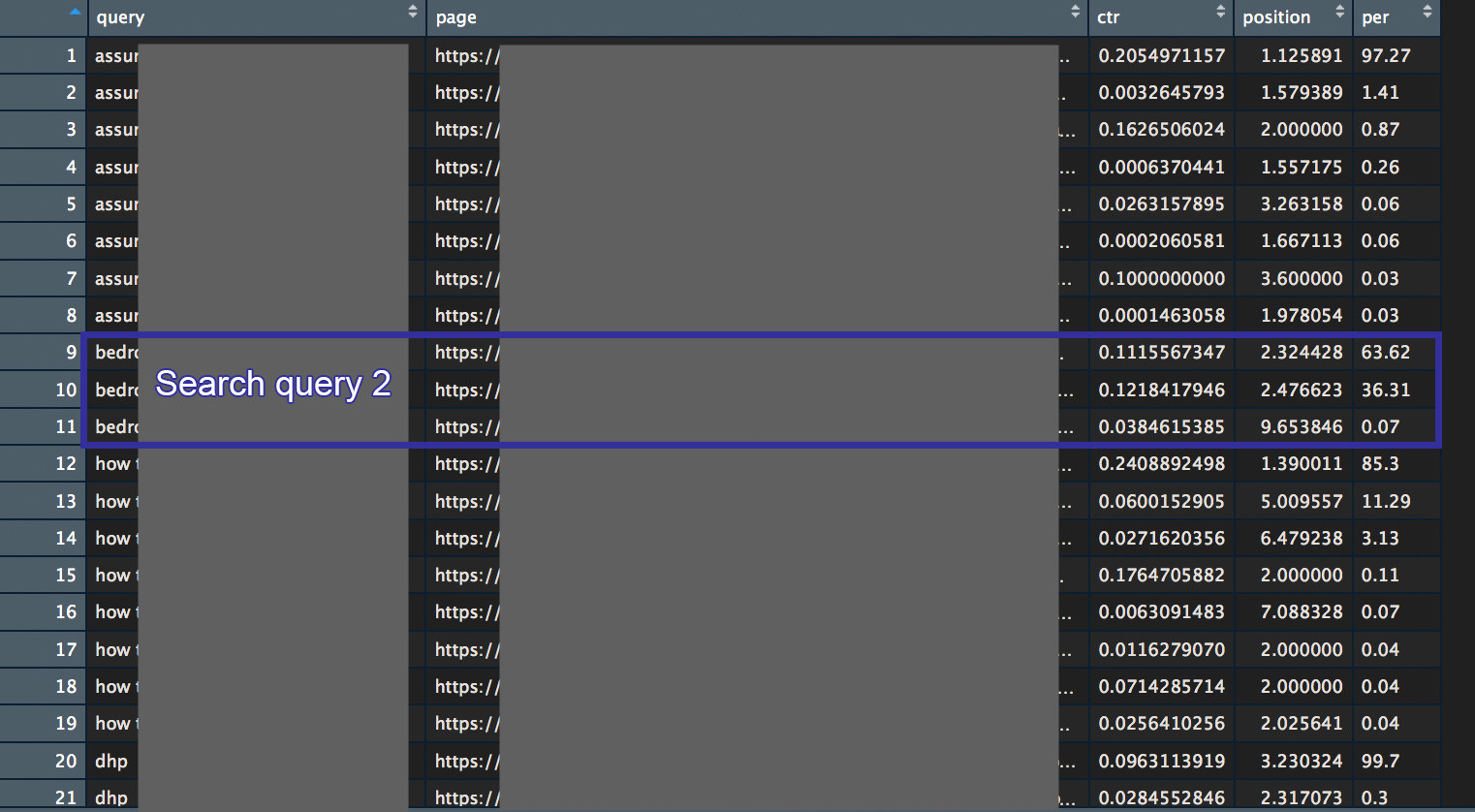Screen dimensions: 1475x812
Task: Click the blue ascending arrow above row numbers
Action: point(75,12)
